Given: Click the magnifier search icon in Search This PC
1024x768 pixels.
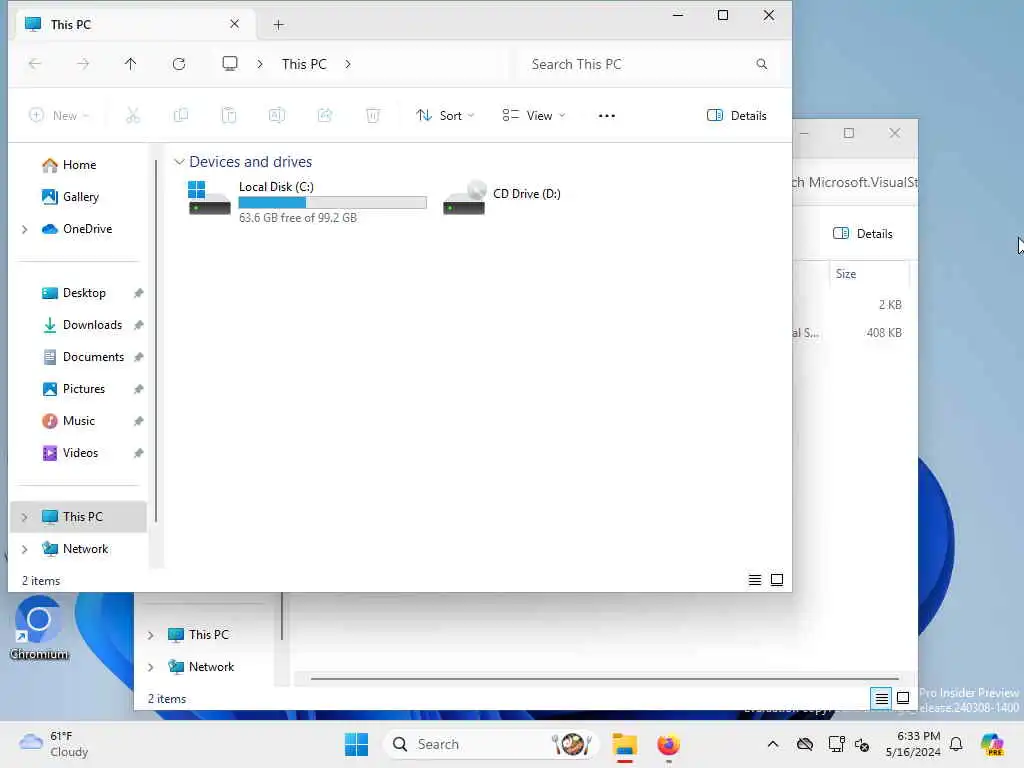Looking at the screenshot, I should tap(761, 64).
